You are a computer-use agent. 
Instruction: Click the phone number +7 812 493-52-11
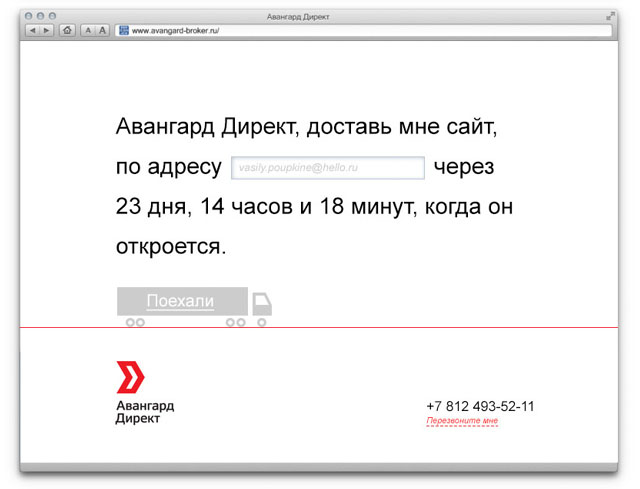[480, 406]
